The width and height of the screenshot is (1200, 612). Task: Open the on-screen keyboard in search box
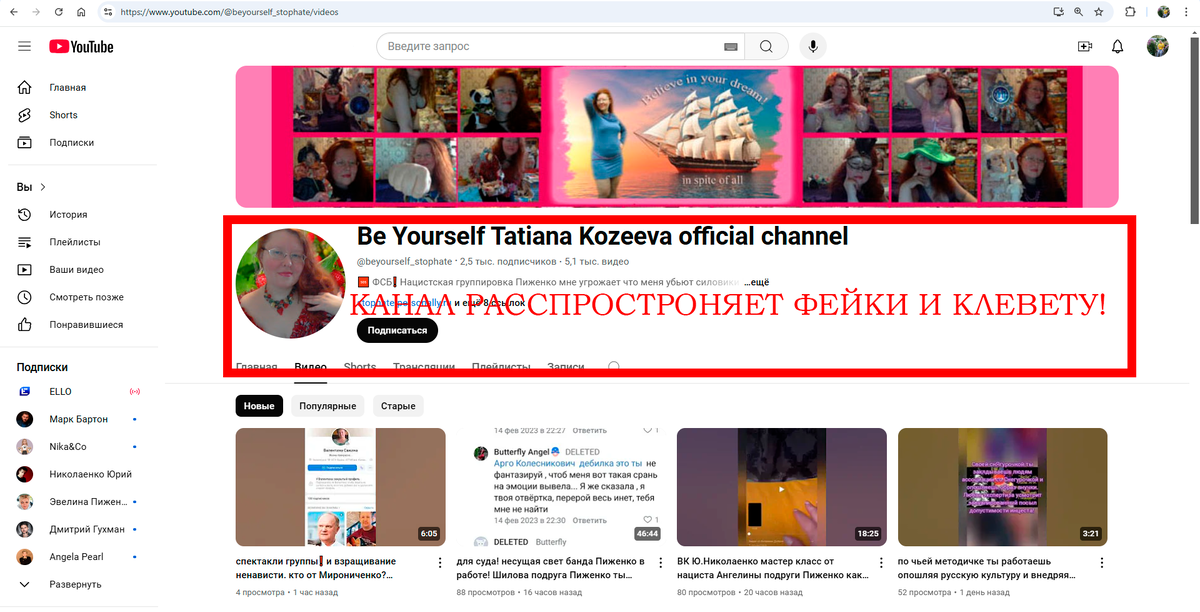[x=730, y=47]
